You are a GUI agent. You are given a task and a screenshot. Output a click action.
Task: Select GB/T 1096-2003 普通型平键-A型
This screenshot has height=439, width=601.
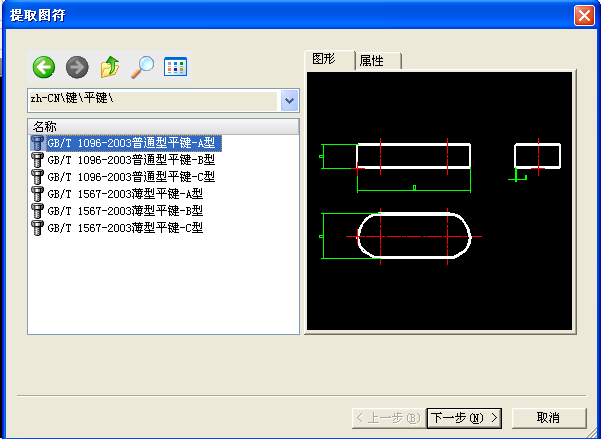click(x=132, y=143)
